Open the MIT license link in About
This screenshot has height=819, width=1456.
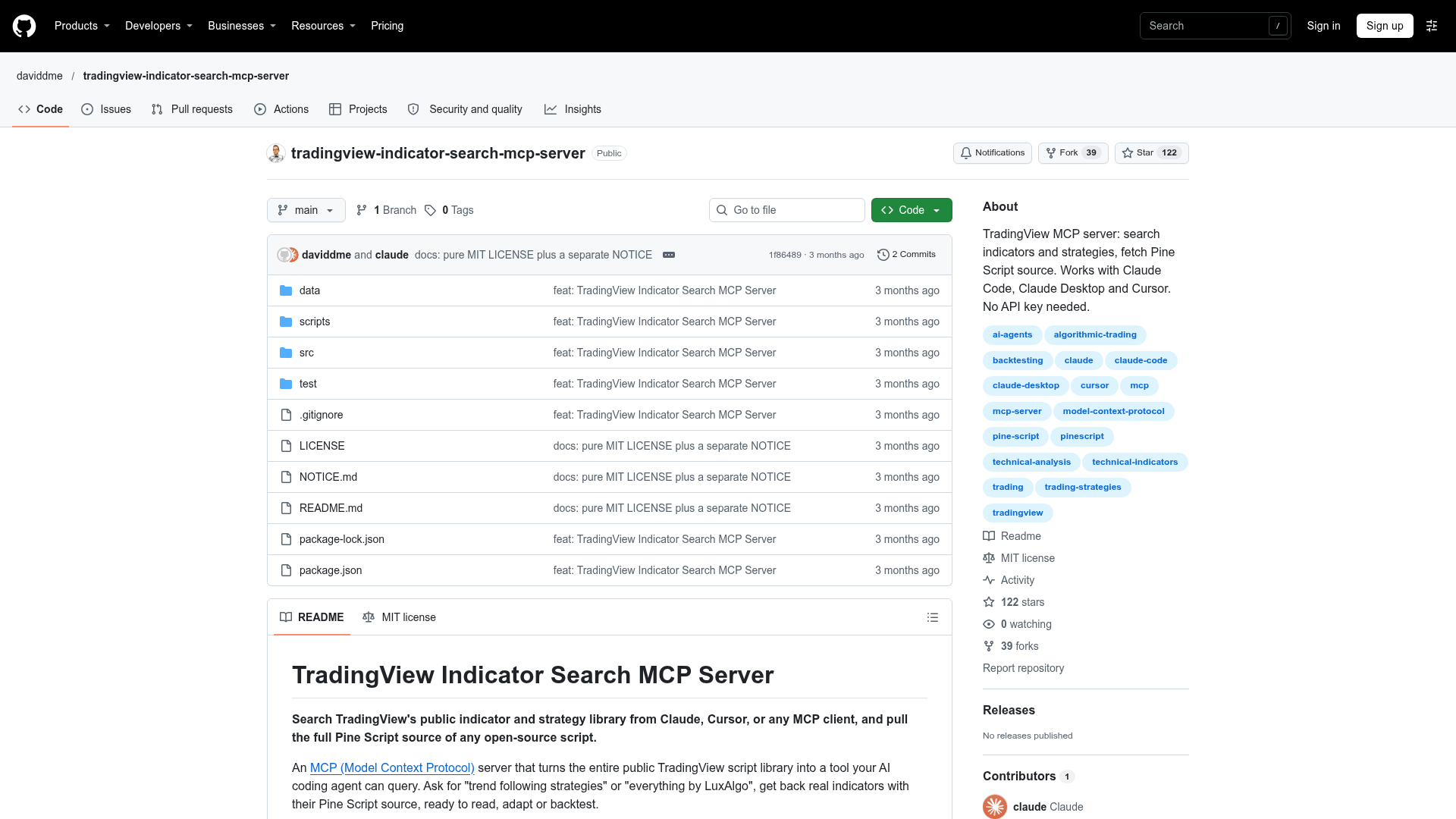(x=1019, y=558)
